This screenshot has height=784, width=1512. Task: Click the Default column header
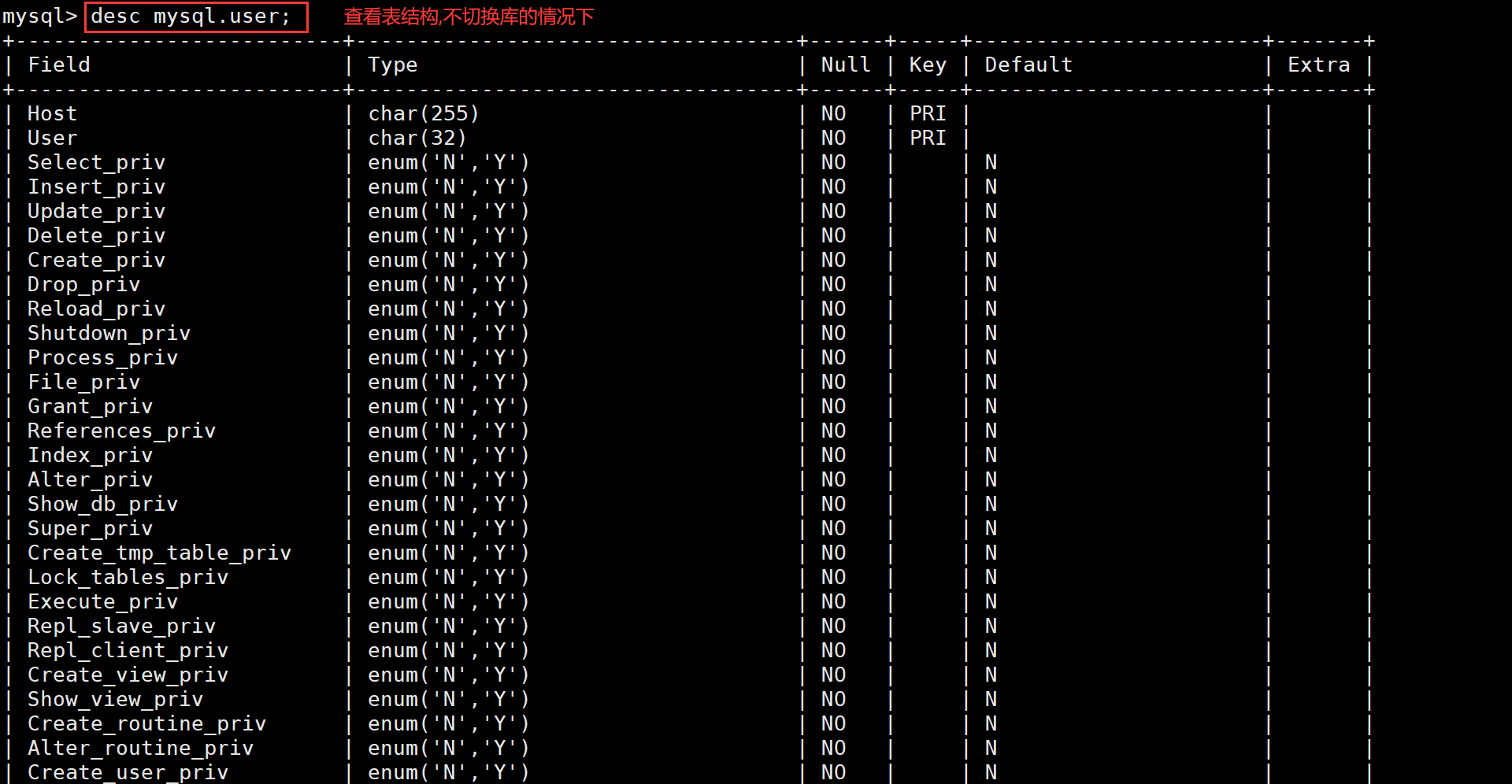(x=1028, y=65)
